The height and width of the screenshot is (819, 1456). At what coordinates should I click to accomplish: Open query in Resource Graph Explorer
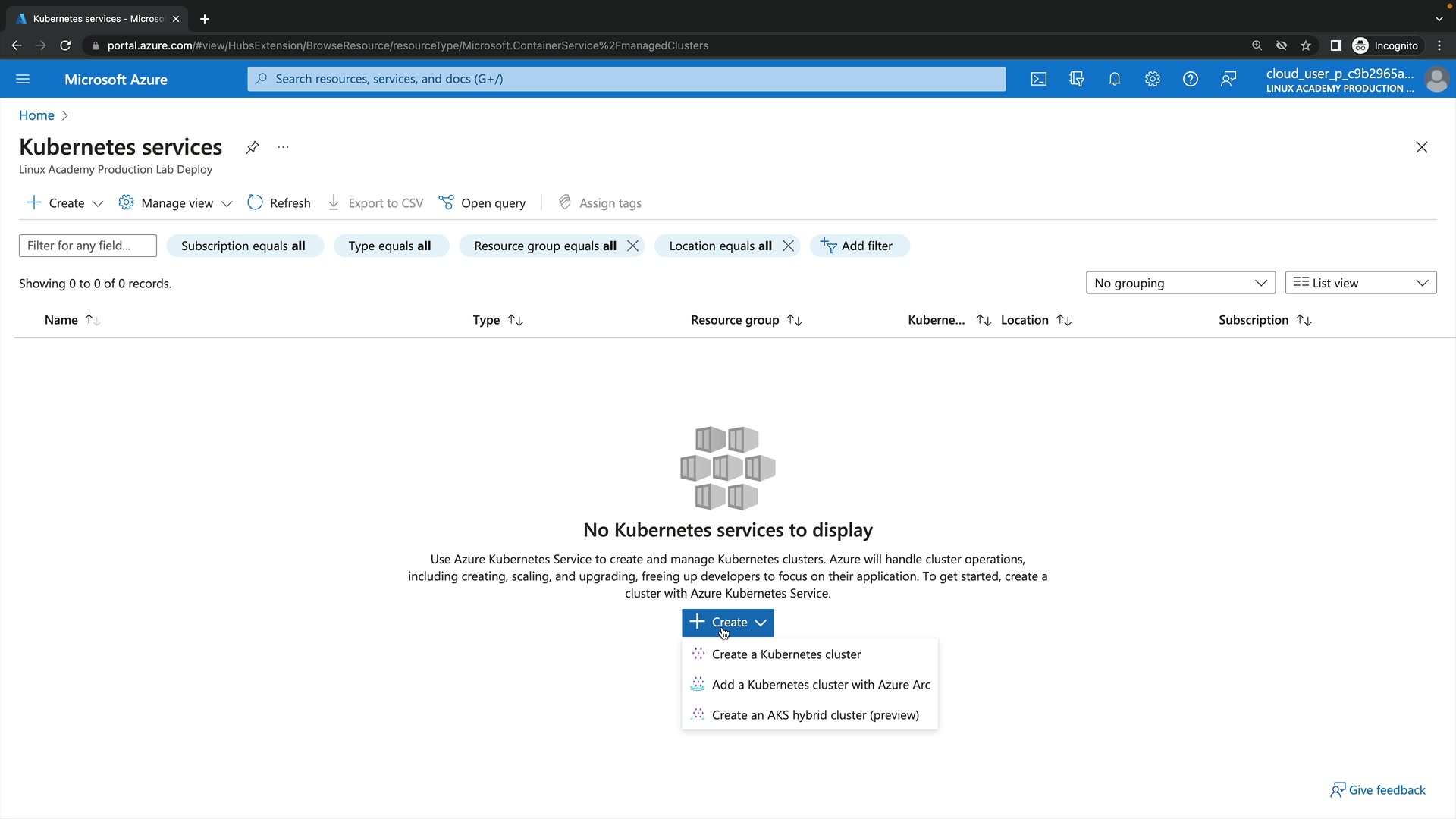pyautogui.click(x=482, y=203)
